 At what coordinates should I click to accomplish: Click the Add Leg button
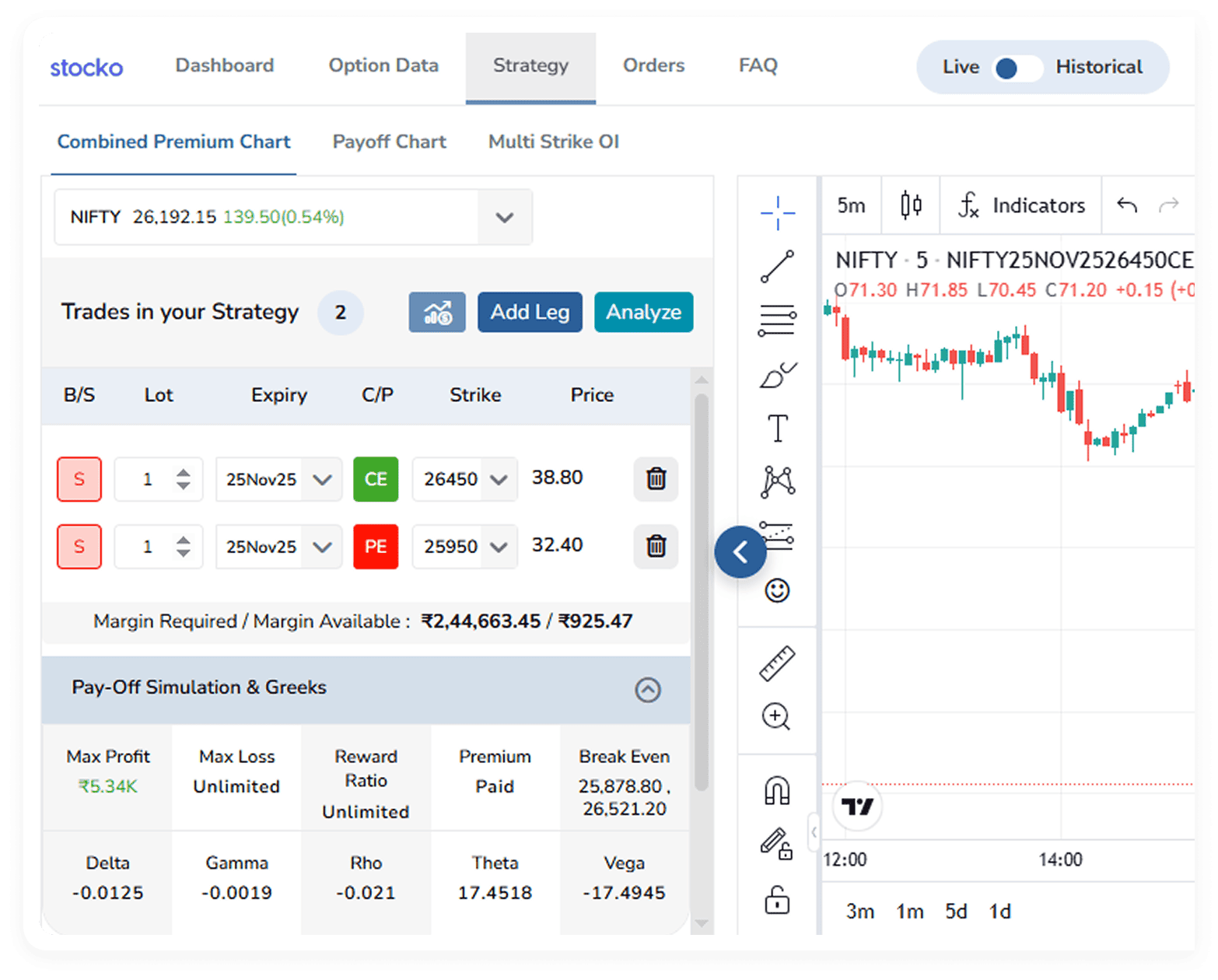(x=530, y=312)
